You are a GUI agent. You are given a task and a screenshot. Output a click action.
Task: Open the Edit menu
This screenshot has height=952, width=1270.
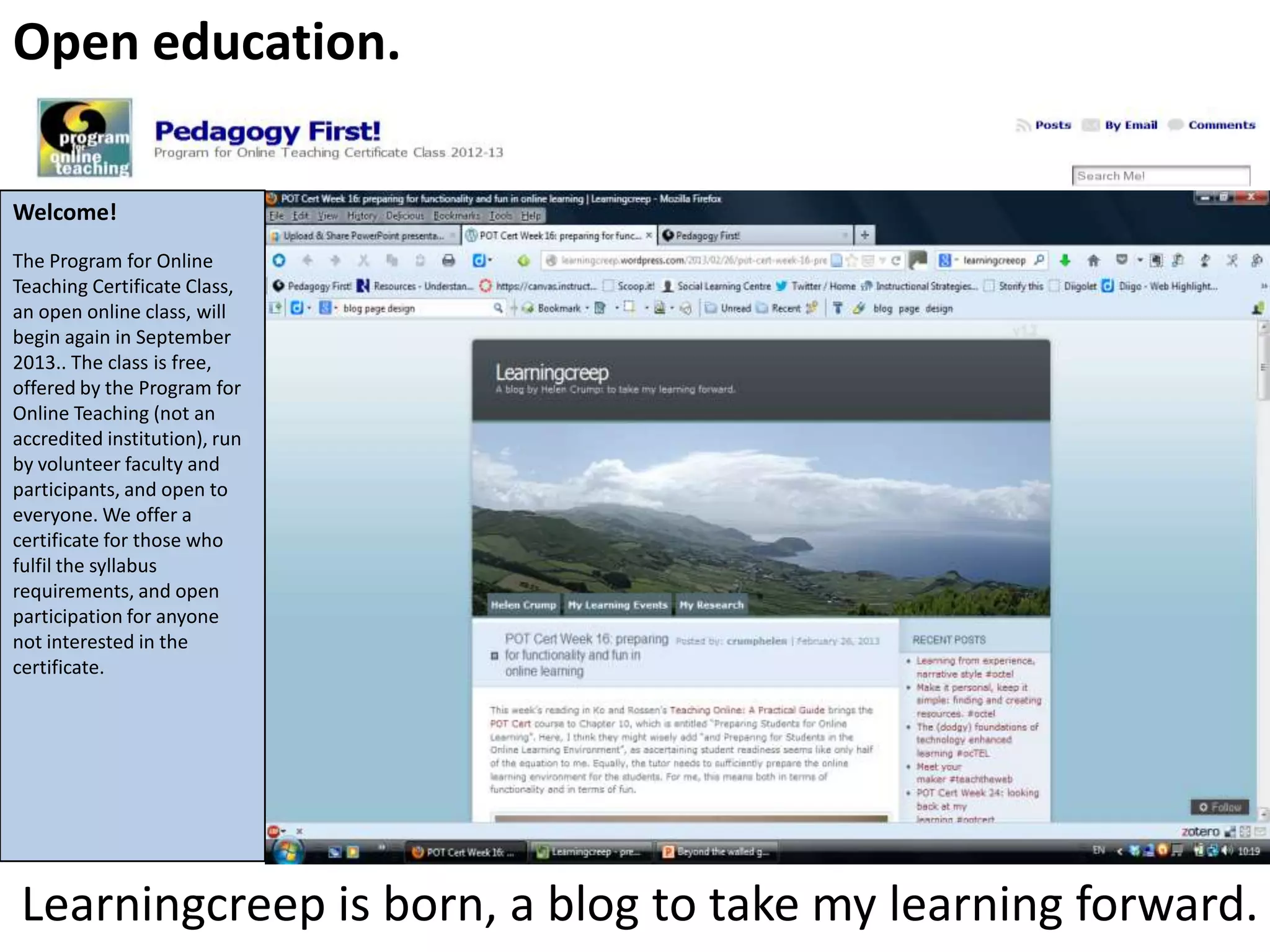301,216
